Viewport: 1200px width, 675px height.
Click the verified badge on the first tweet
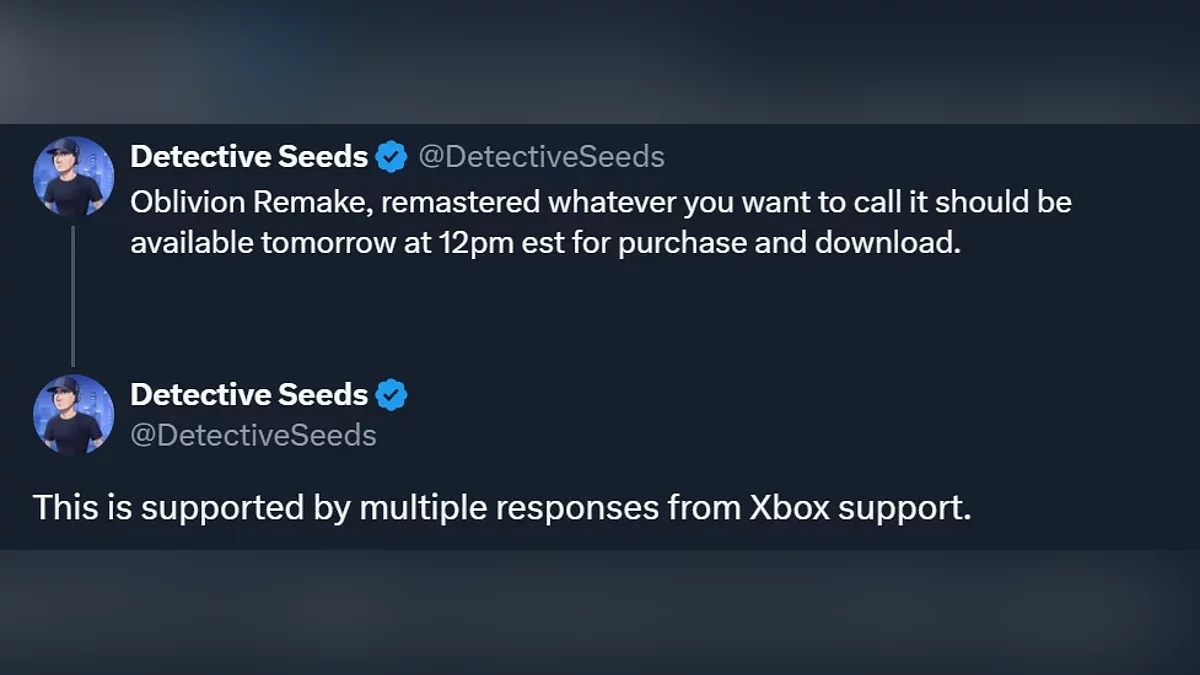(x=391, y=157)
